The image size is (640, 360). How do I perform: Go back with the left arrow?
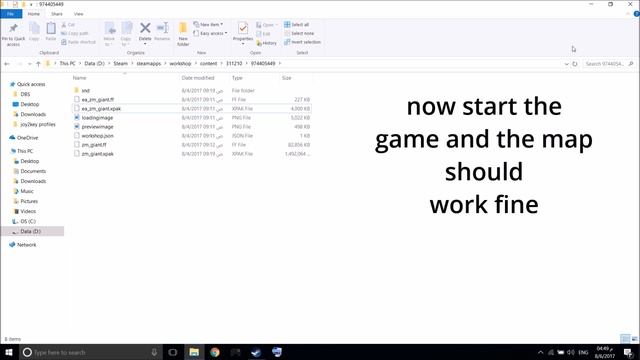tap(7, 64)
